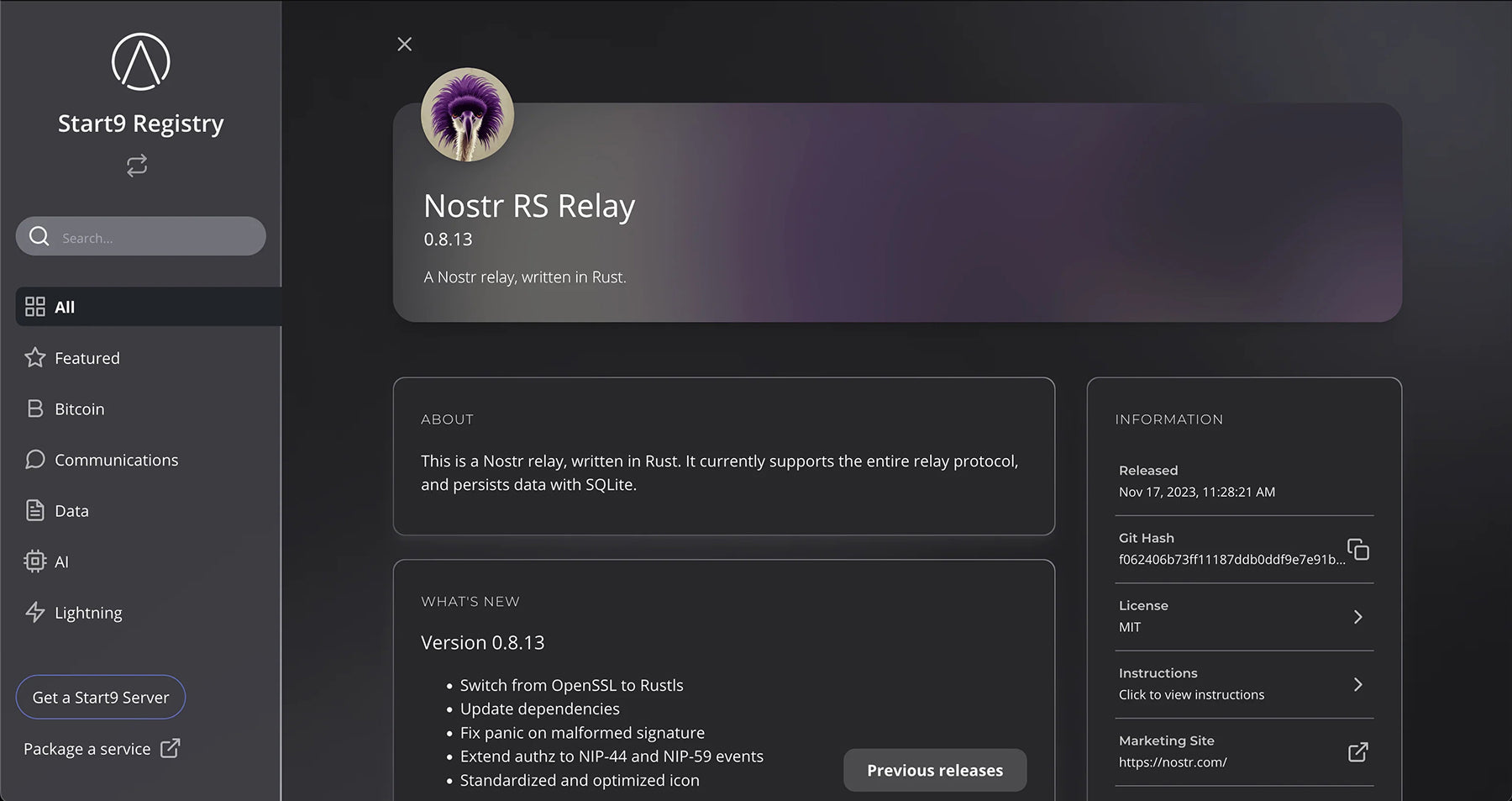1512x801 pixels.
Task: Click the Data document icon
Action: click(35, 511)
